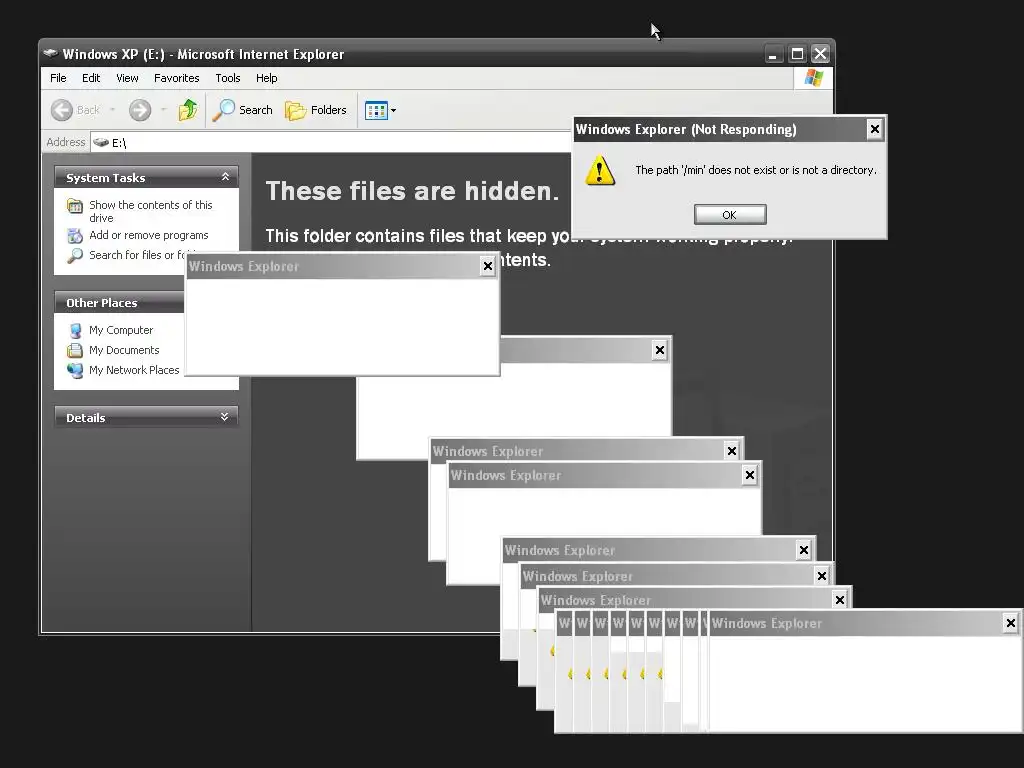Open the Favorites menu
Screen dimensions: 1024x768
click(x=176, y=78)
